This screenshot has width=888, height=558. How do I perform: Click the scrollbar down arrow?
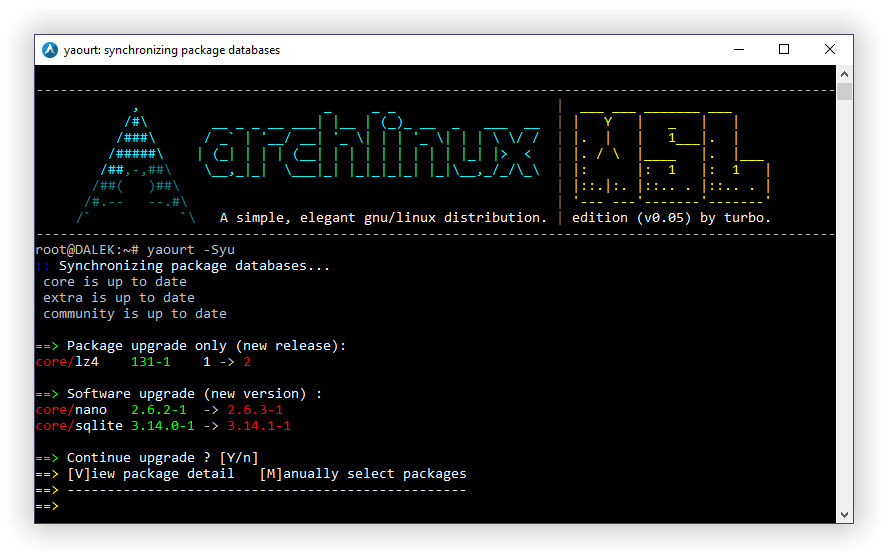(844, 515)
